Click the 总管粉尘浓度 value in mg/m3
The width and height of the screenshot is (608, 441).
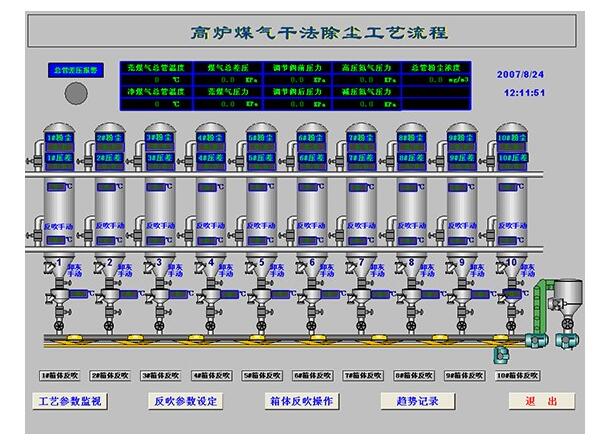click(x=436, y=80)
